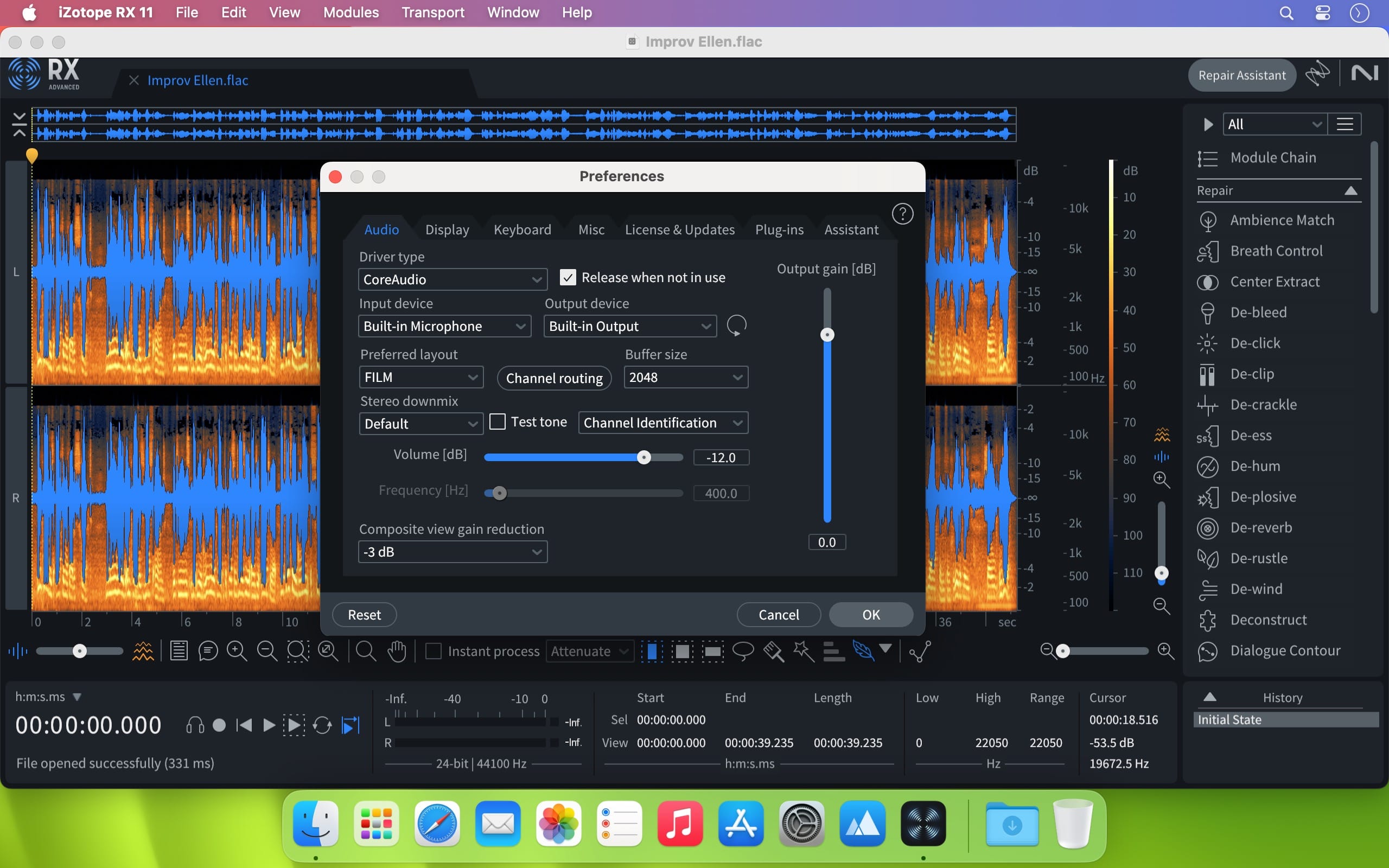Click the Repair Assistant button
This screenshot has width=1389, height=868.
[x=1241, y=74]
